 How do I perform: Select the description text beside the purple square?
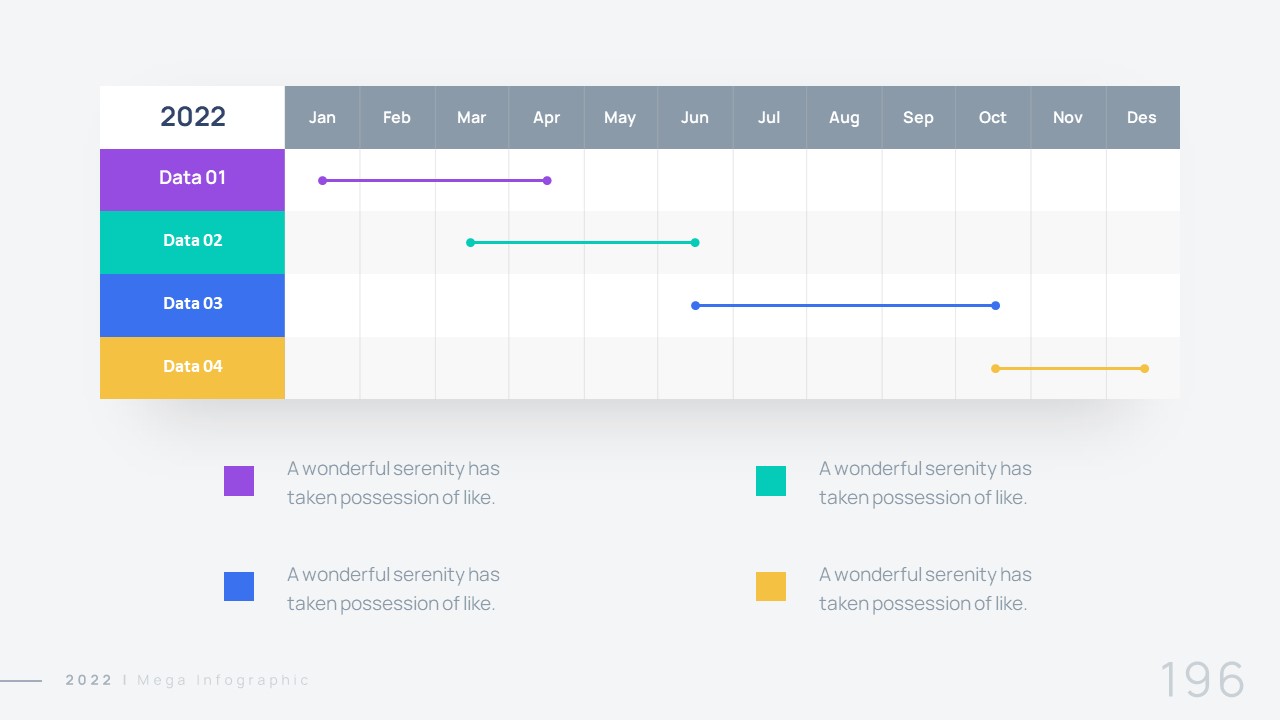[393, 483]
